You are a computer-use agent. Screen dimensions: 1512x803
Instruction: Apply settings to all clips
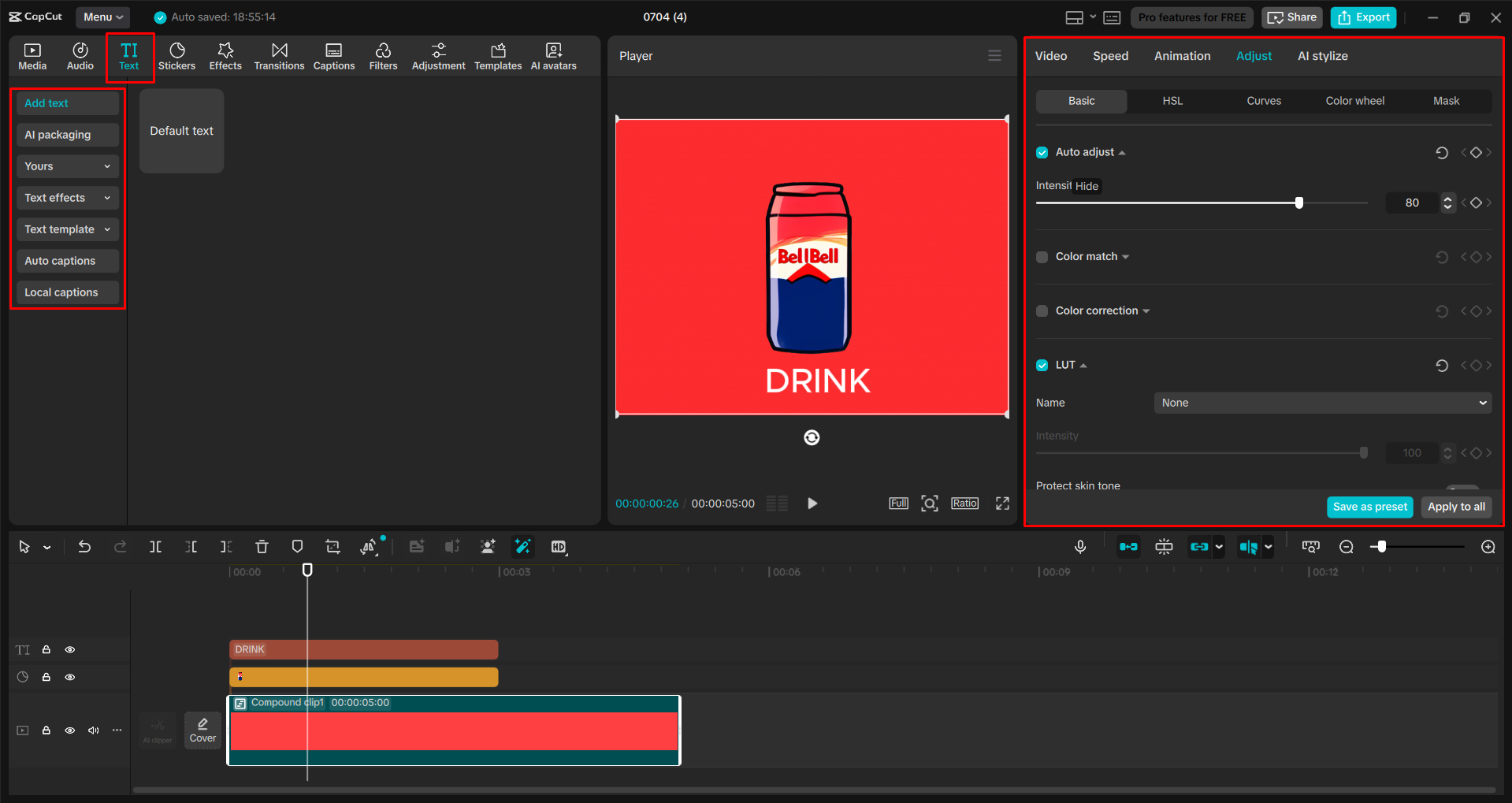(x=1455, y=507)
